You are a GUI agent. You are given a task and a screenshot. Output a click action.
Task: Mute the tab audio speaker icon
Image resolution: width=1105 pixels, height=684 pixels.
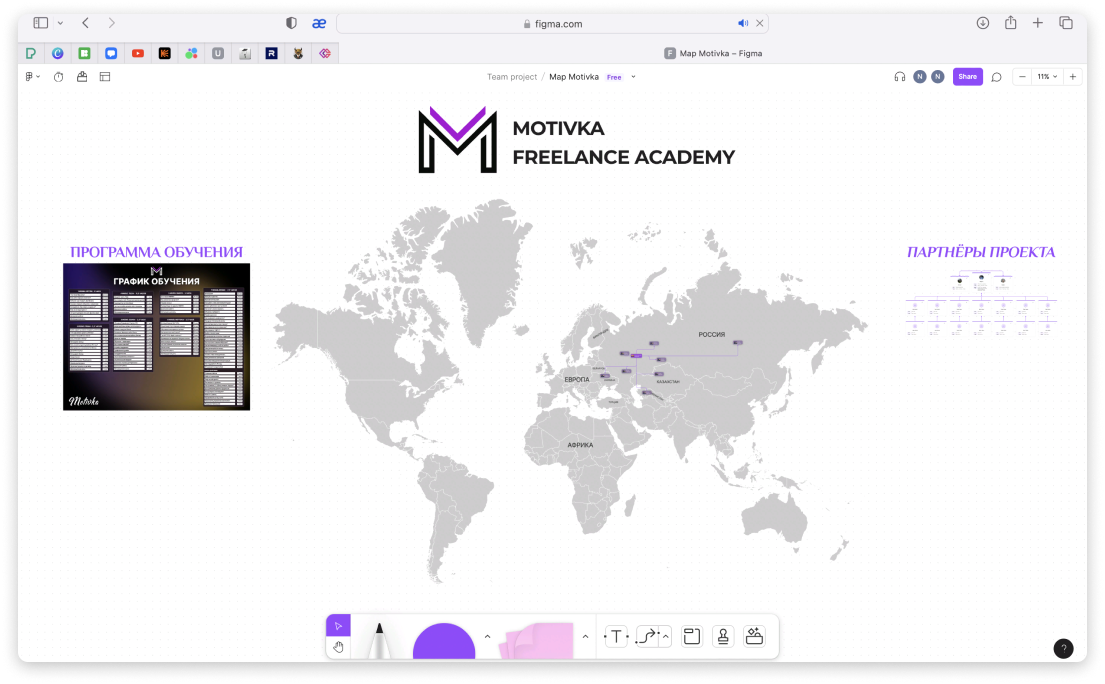click(743, 23)
